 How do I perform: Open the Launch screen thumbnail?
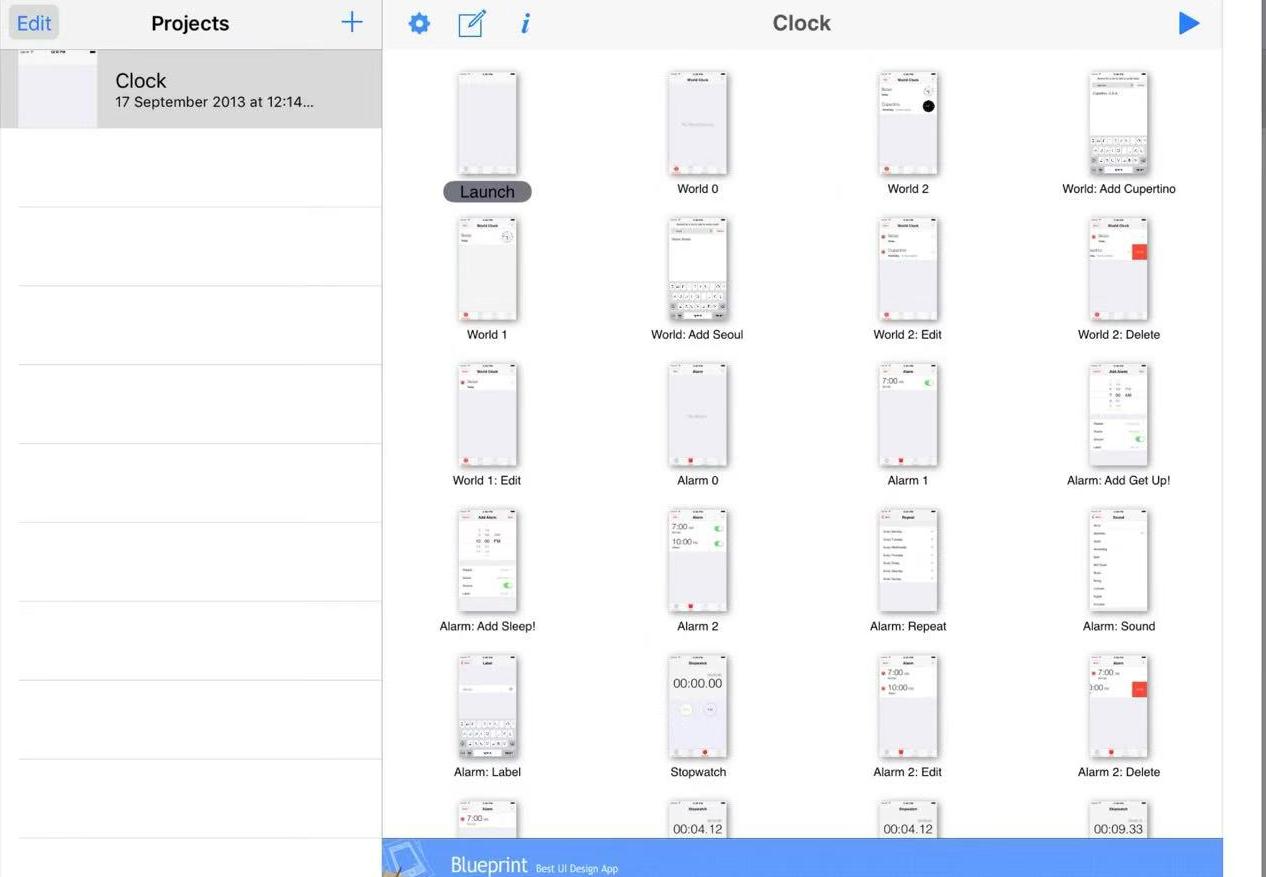(487, 122)
